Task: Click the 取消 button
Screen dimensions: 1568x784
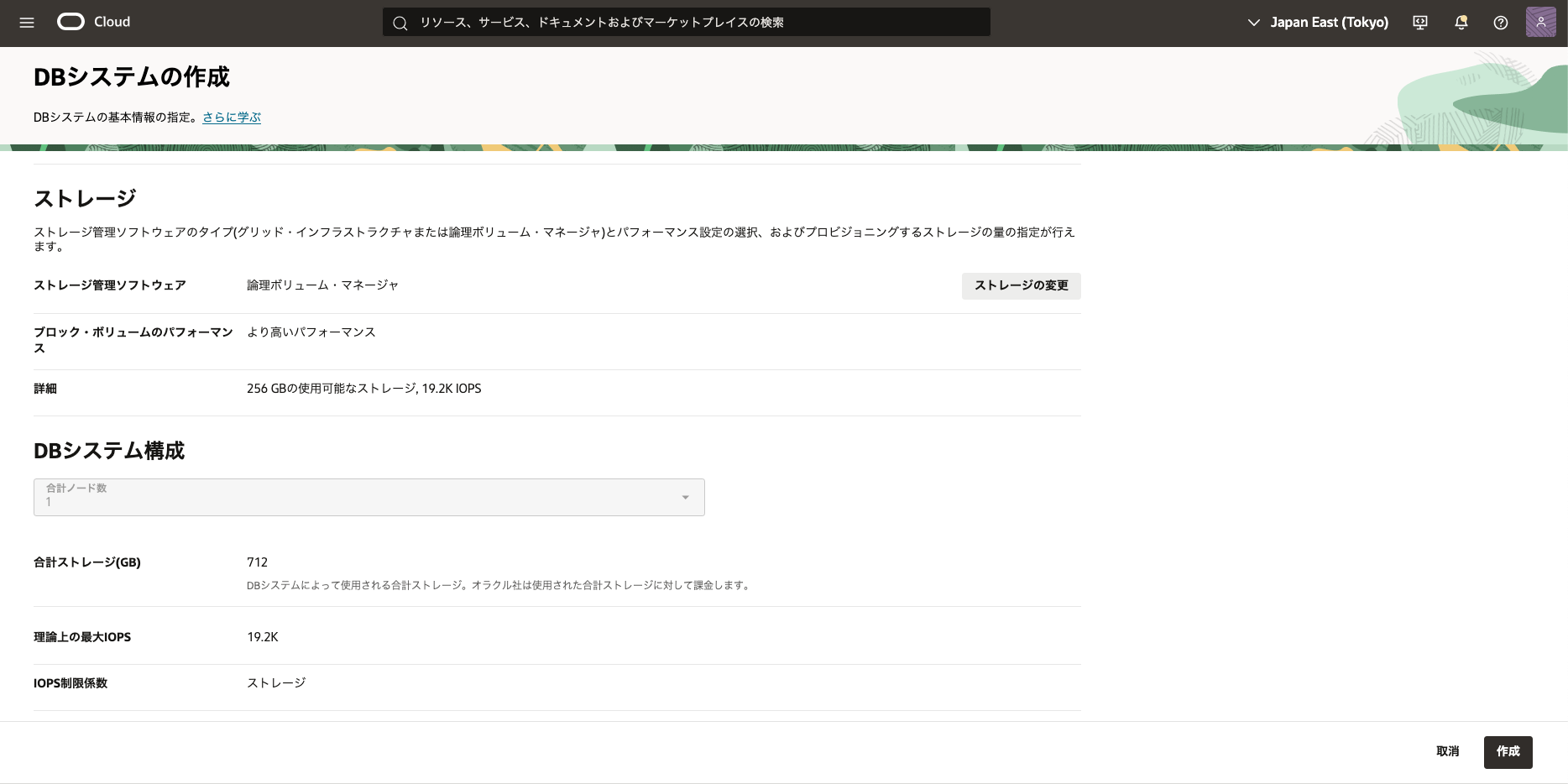Action: [1447, 751]
